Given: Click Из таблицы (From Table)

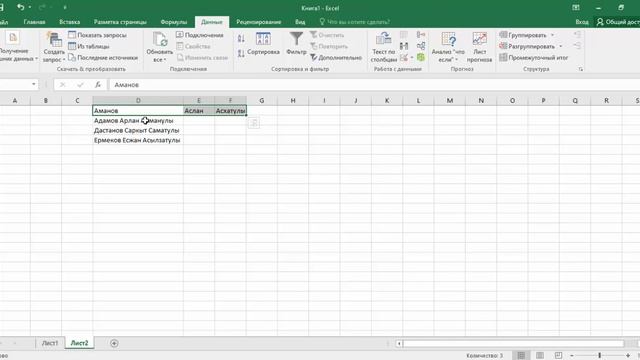Looking at the screenshot, I should tap(89, 46).
